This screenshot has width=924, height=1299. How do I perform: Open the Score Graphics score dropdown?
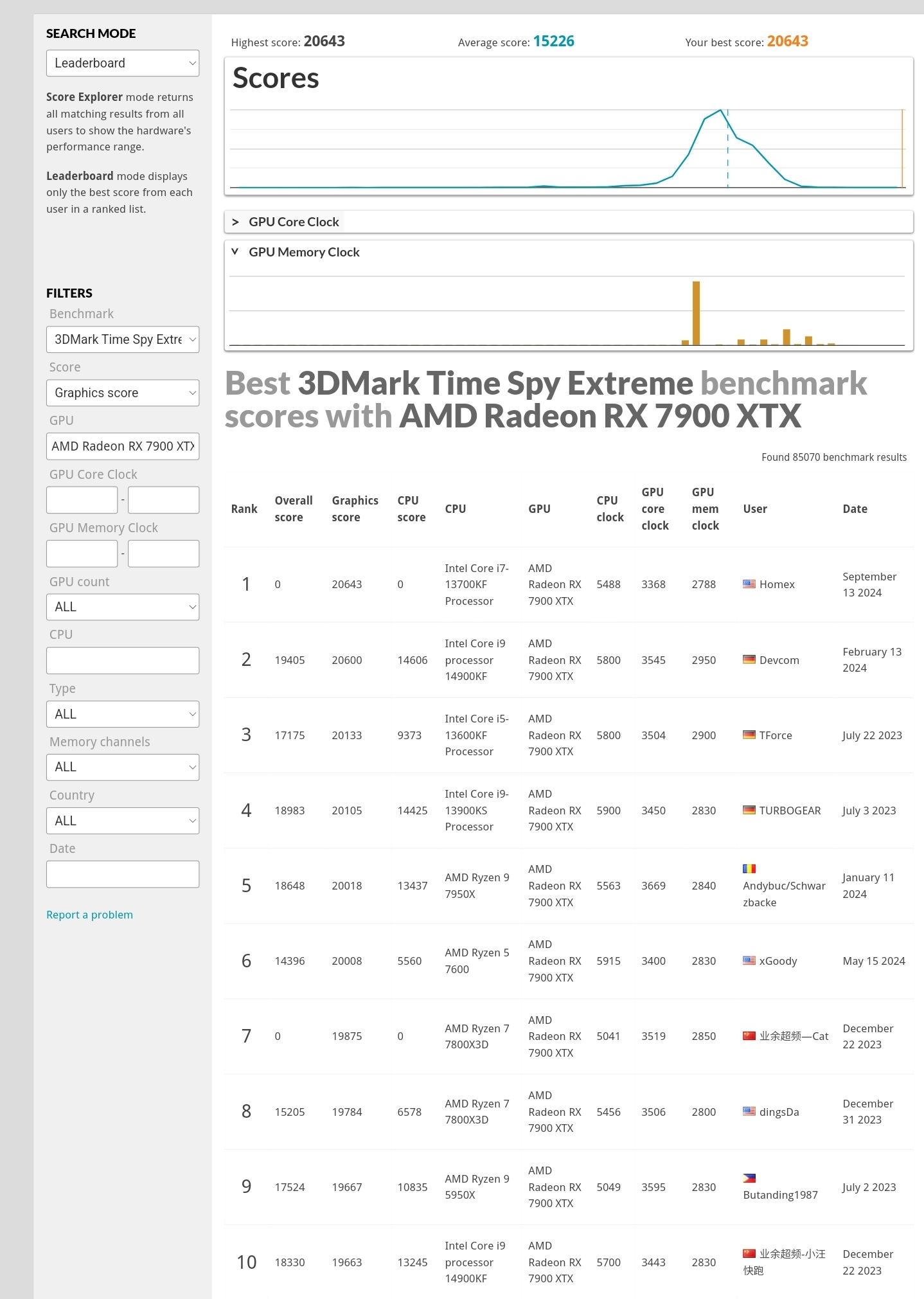[x=122, y=393]
